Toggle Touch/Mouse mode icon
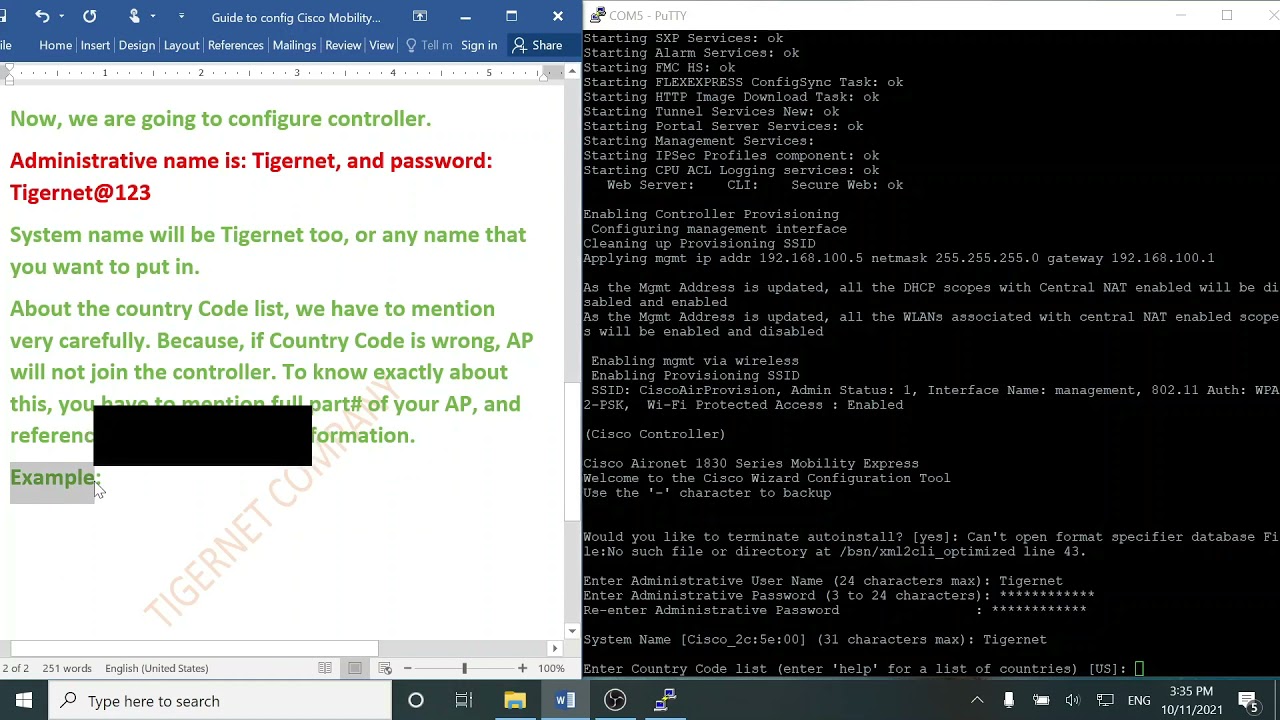 click(x=134, y=16)
